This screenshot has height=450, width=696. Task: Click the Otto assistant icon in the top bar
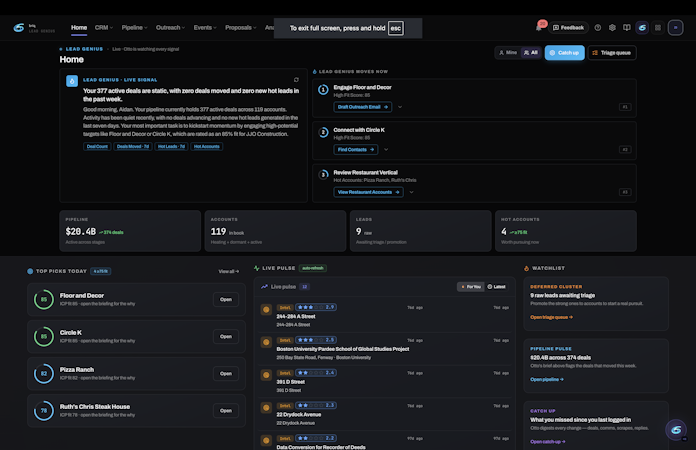(642, 28)
